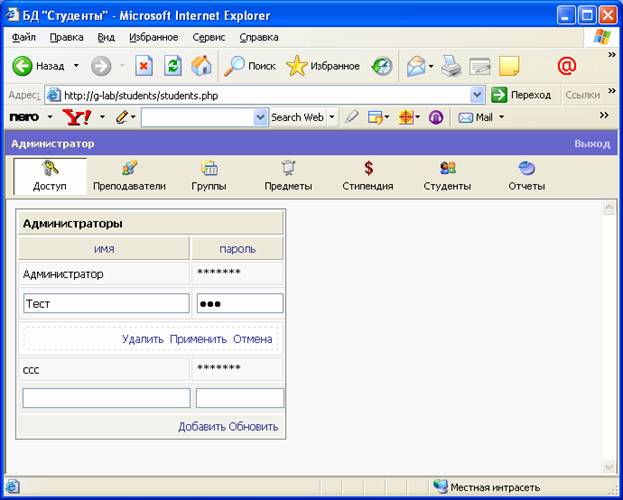This screenshot has width=623, height=500.
Task: Click the Выход logout link
Action: [x=592, y=144]
